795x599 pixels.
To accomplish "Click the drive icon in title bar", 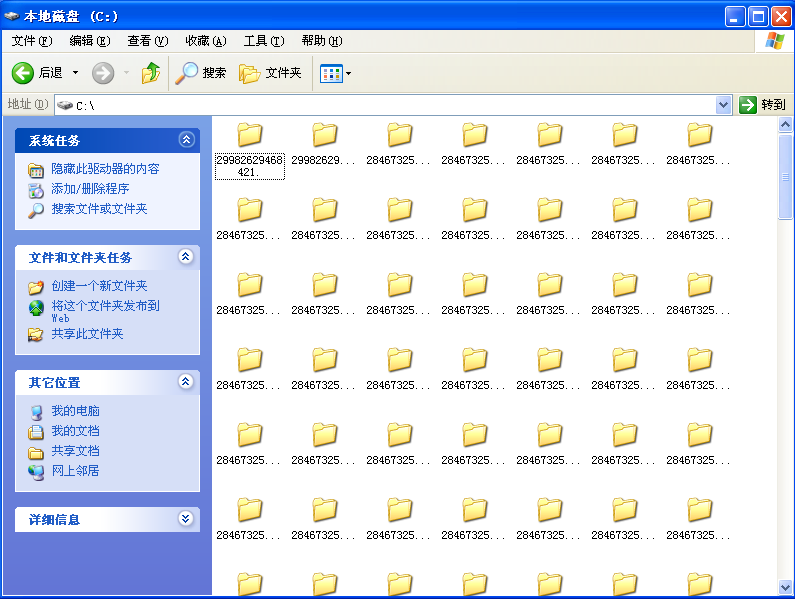I will tap(12, 16).
